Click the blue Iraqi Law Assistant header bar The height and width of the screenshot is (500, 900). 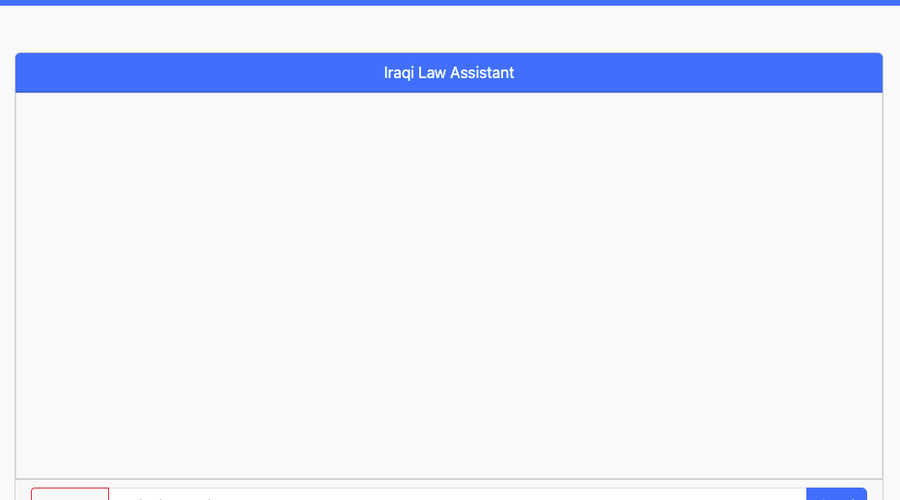click(449, 73)
